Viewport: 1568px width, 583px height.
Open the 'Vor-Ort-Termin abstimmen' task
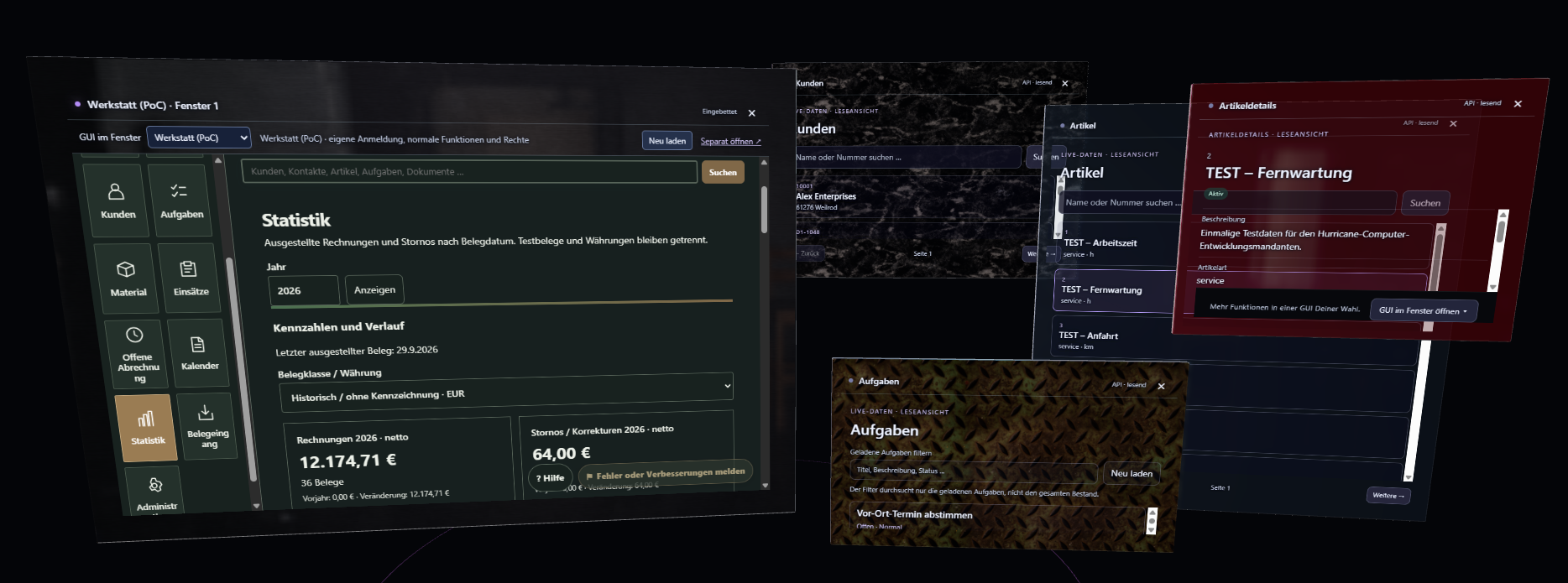coord(997,518)
